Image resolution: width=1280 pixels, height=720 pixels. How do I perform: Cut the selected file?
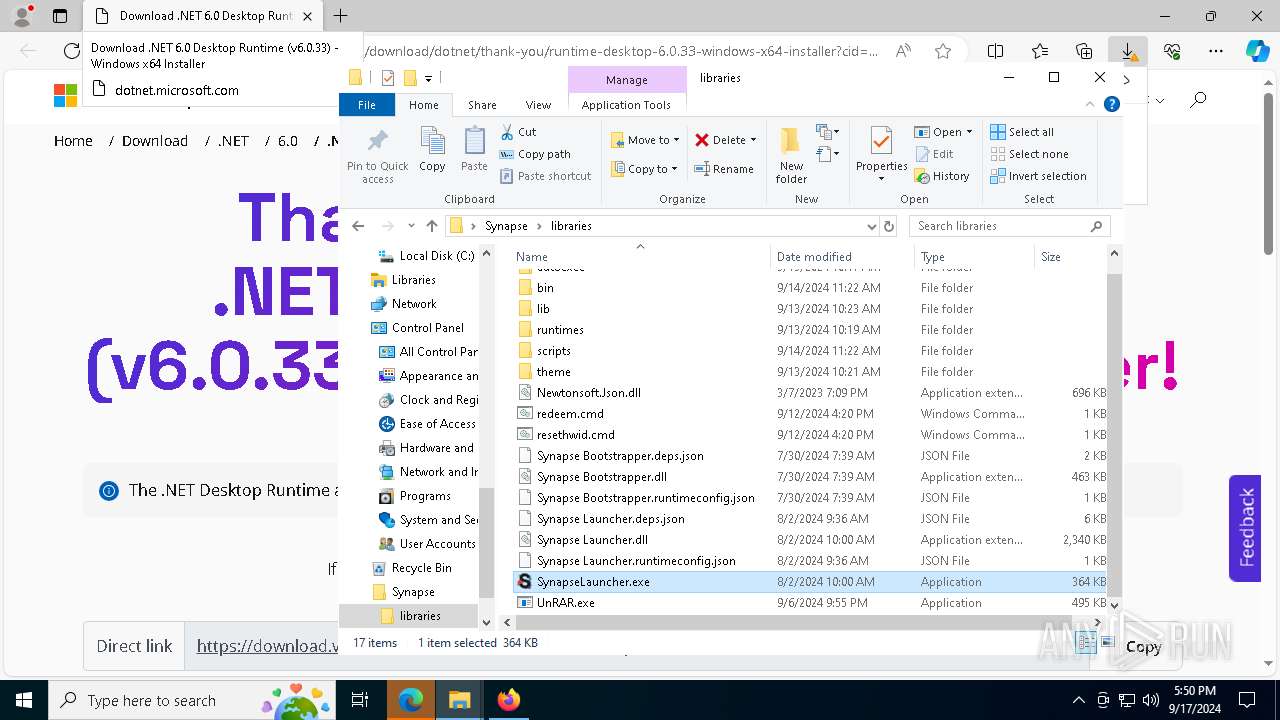[517, 132]
